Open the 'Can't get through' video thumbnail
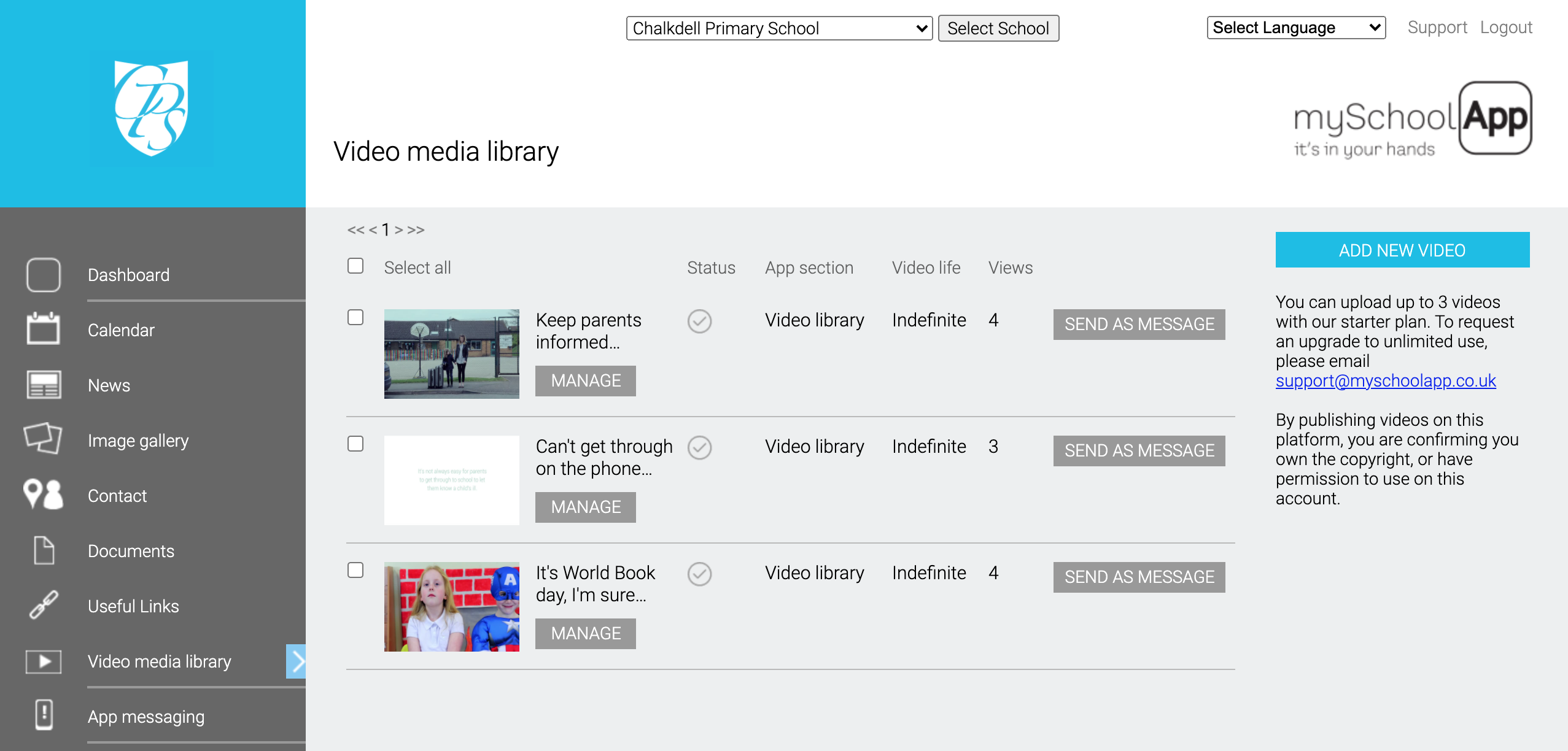 click(451, 480)
